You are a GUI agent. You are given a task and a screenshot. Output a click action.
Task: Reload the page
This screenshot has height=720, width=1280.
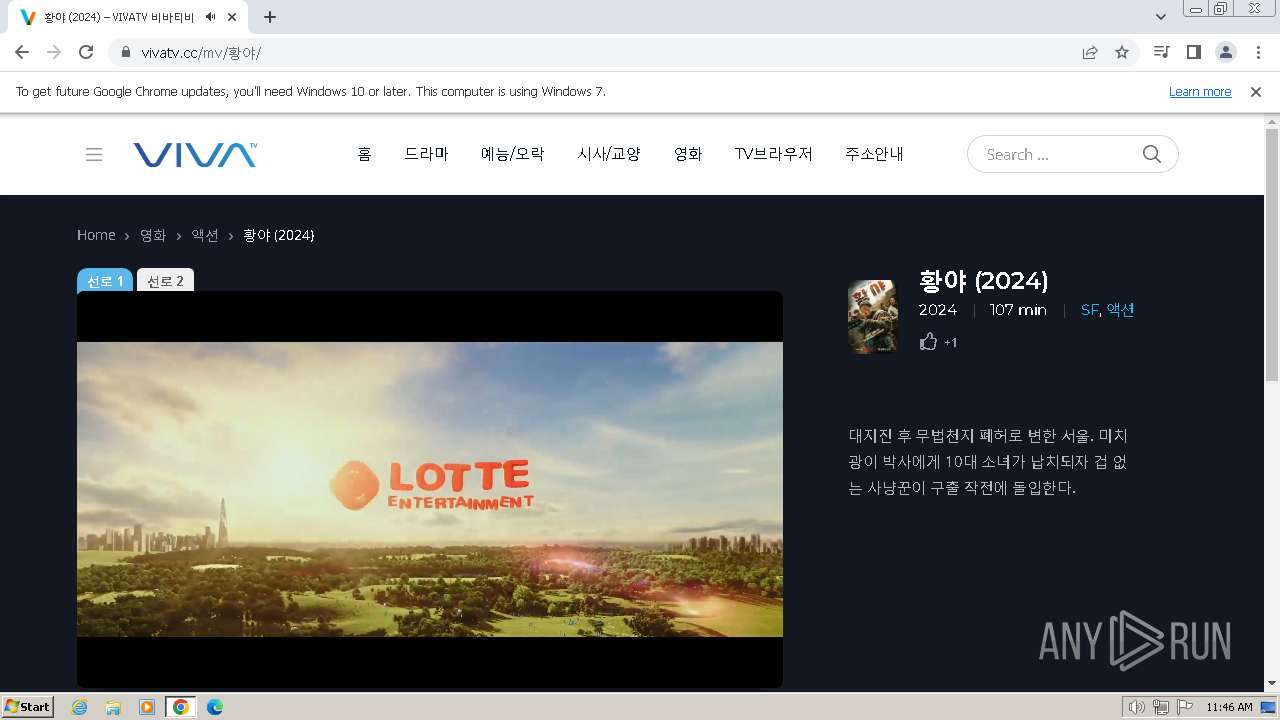pyautogui.click(x=86, y=52)
